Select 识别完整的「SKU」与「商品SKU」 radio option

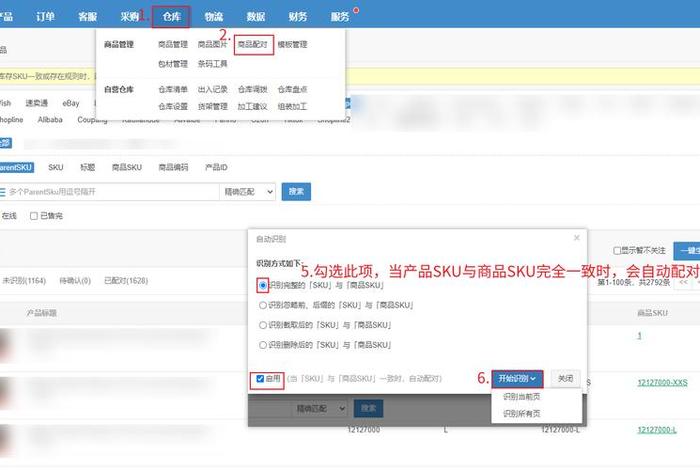pyautogui.click(x=263, y=285)
